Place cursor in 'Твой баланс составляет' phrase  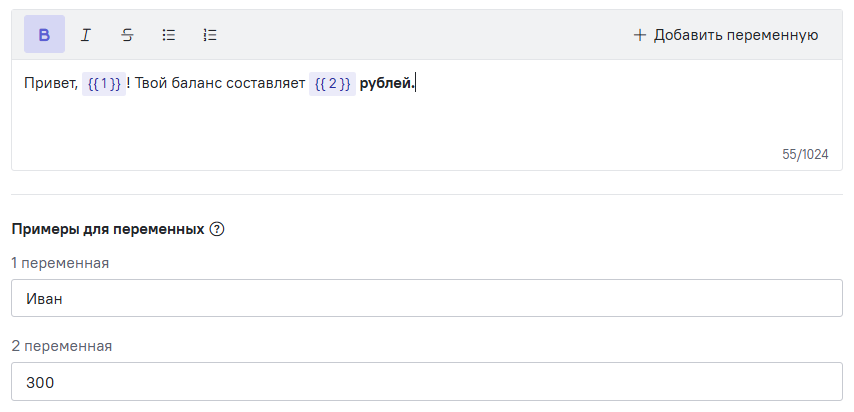pos(221,83)
